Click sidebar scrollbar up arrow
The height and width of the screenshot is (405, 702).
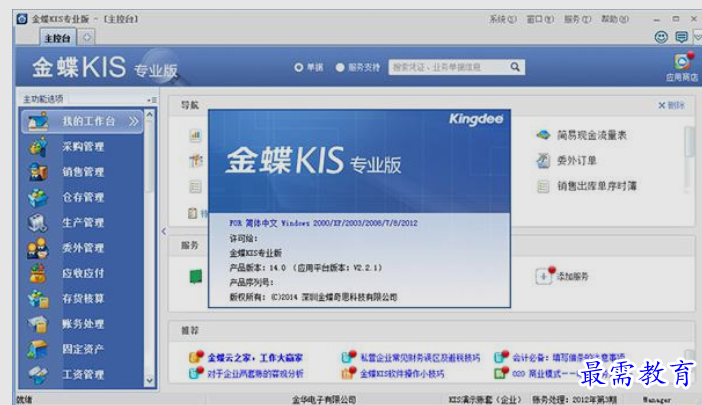click(x=150, y=115)
